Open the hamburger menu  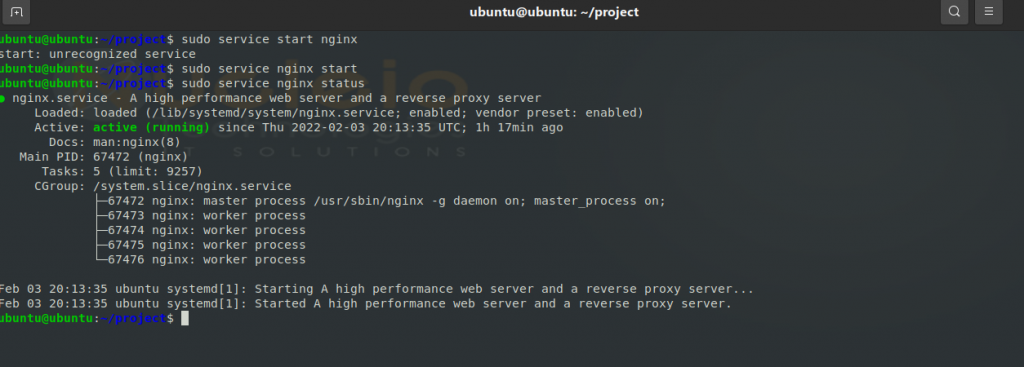pos(989,12)
